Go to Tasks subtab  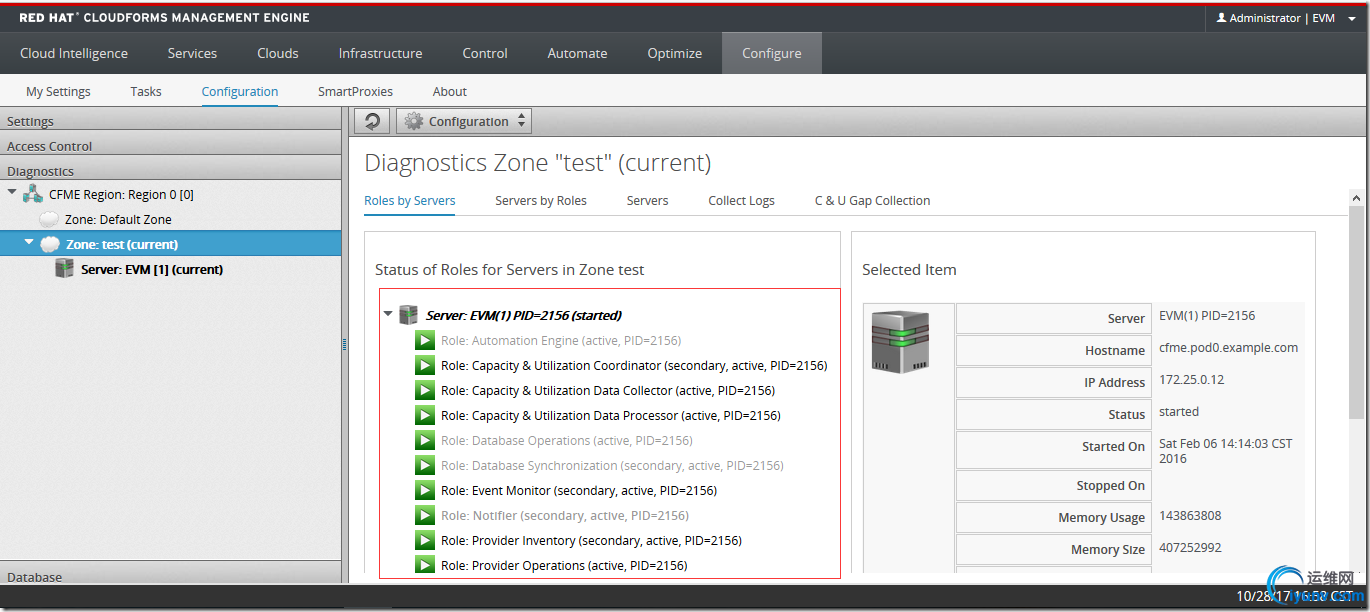146,91
